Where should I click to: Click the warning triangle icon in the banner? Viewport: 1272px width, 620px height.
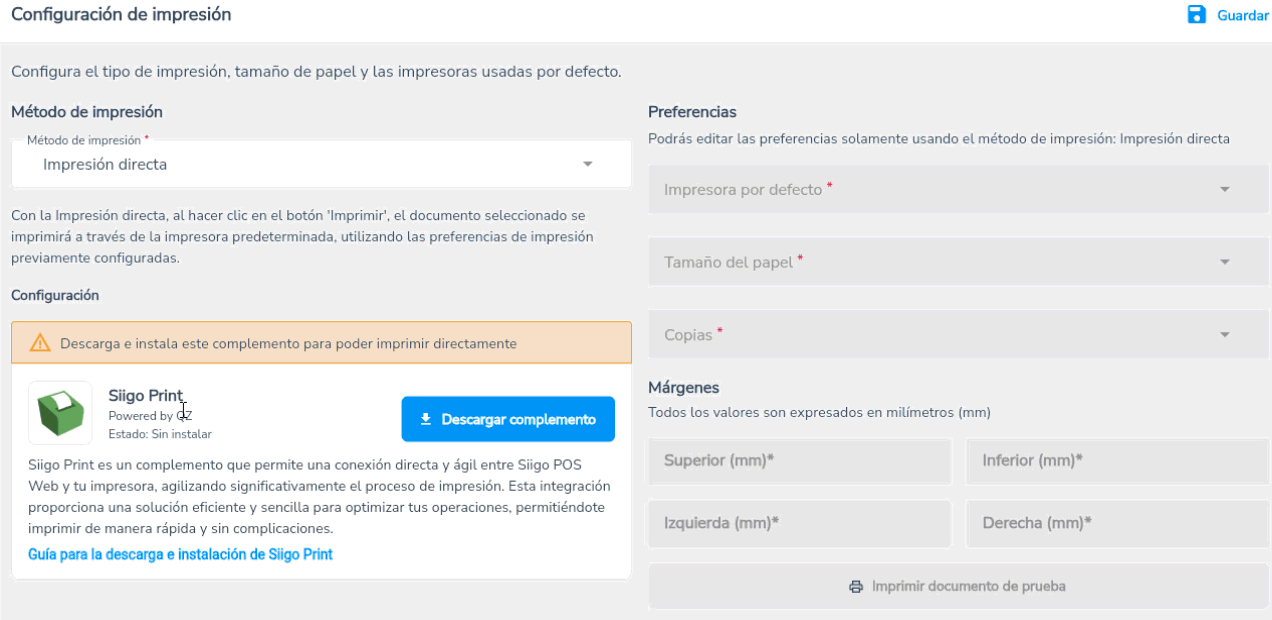point(40,343)
